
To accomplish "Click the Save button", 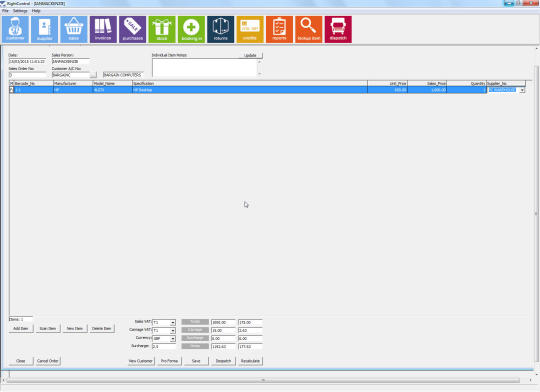I will 196,361.
